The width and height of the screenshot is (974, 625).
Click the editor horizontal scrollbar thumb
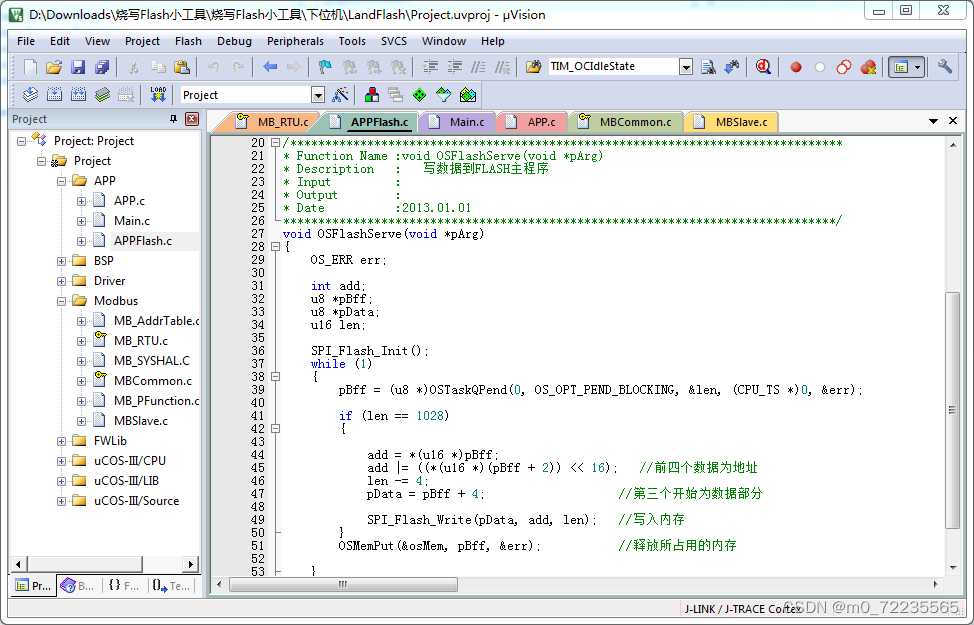click(x=344, y=585)
